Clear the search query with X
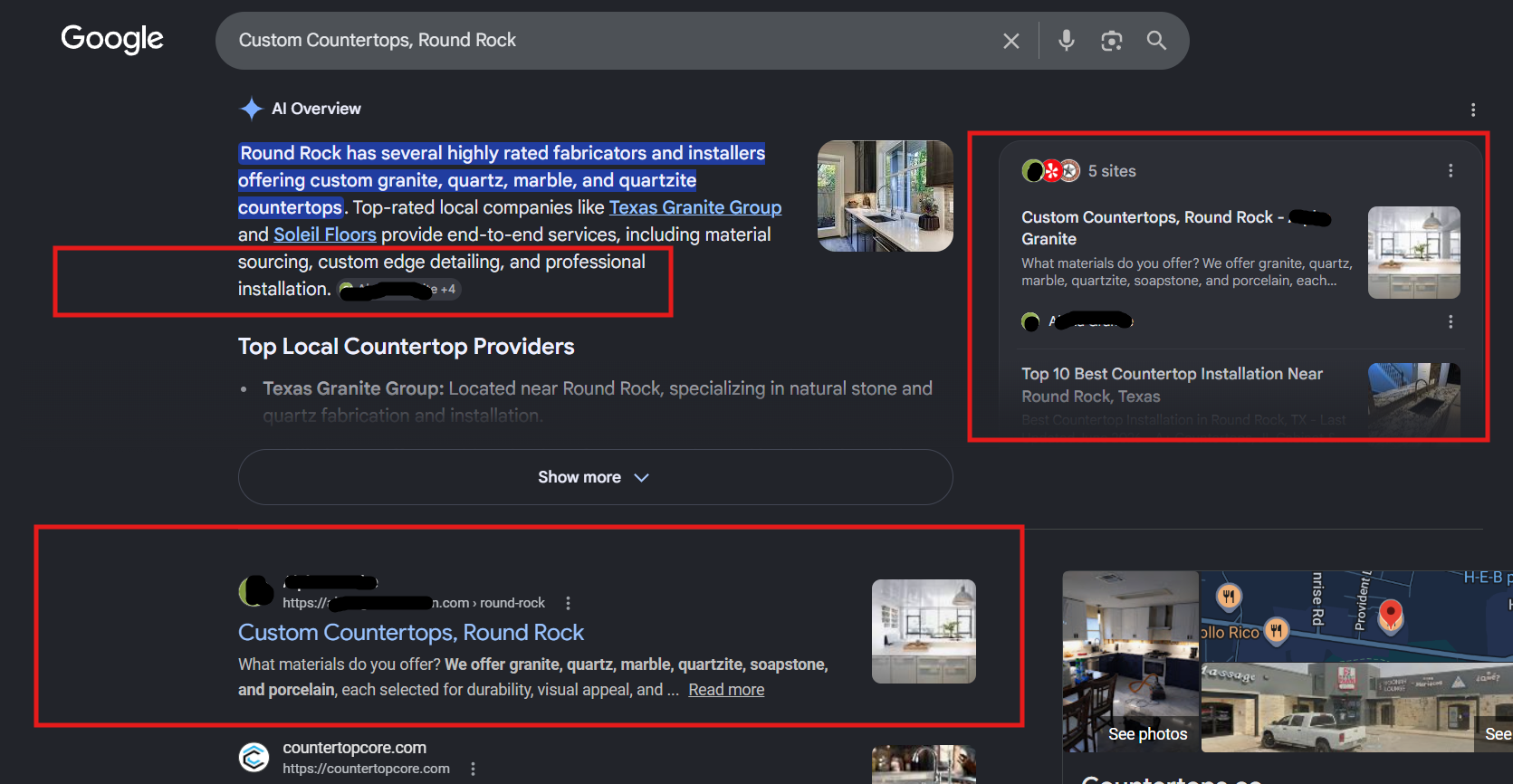 pos(1011,41)
